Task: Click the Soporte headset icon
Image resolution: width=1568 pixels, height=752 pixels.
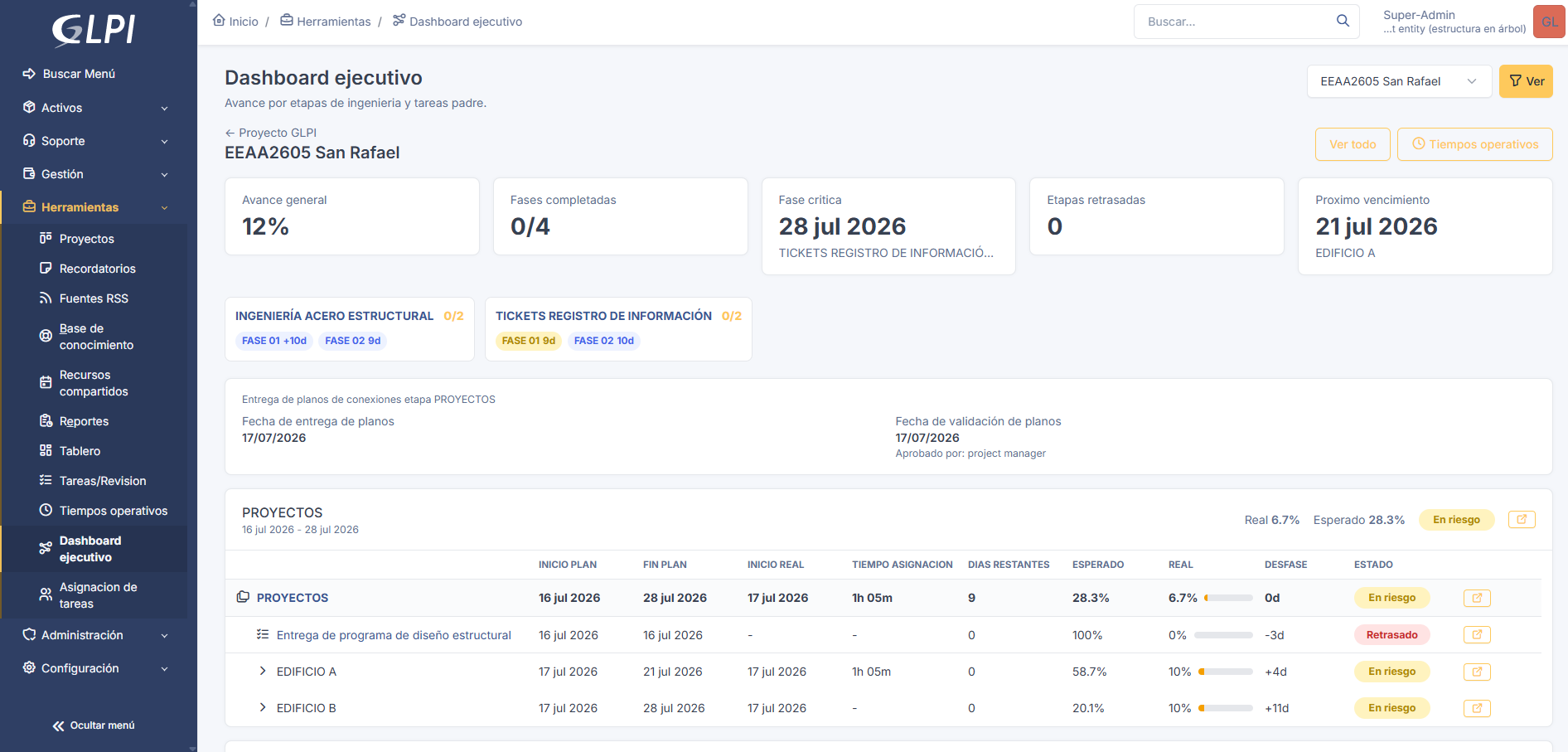Action: (x=29, y=140)
